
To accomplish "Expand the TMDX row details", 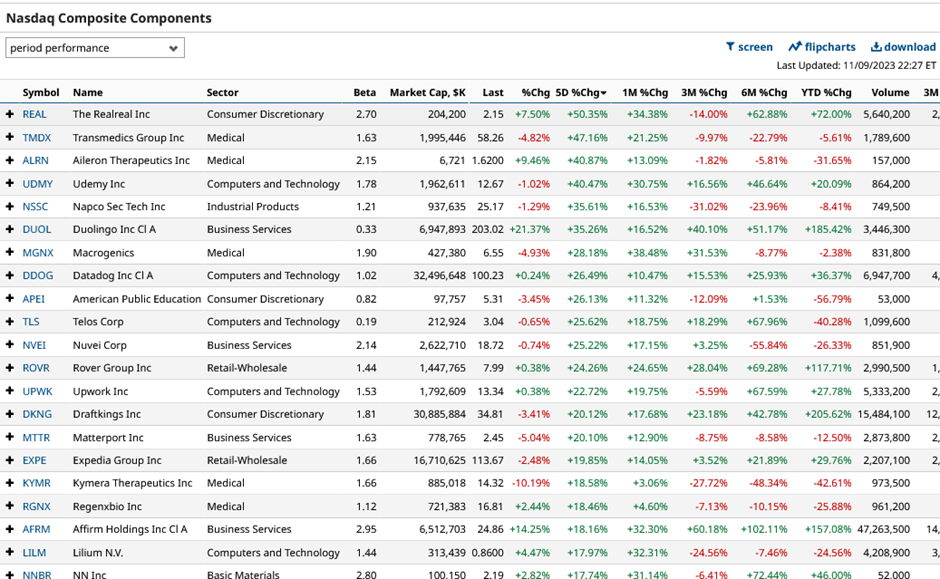I will [x=10, y=137].
